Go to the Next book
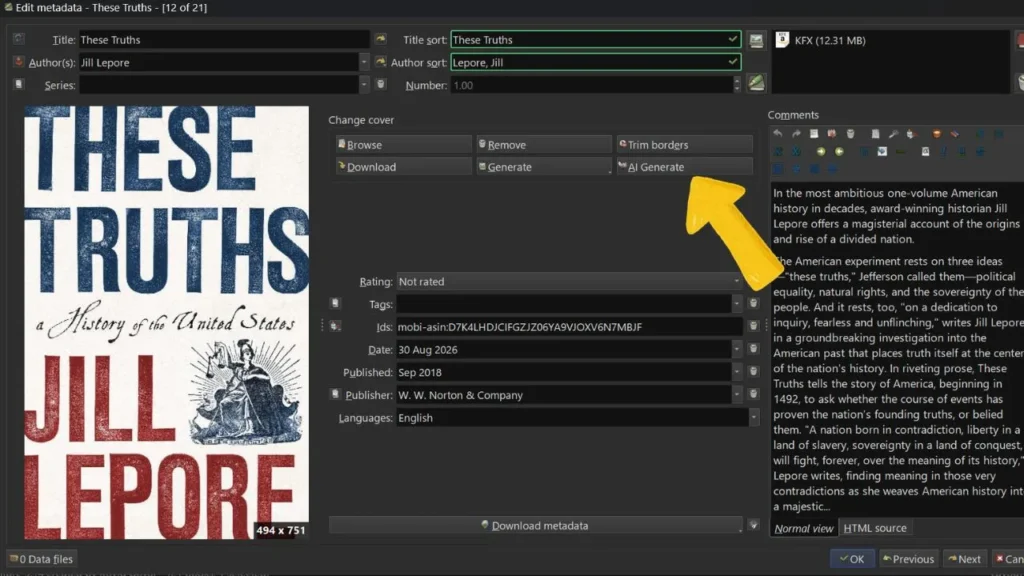The image size is (1024, 576). [965, 558]
